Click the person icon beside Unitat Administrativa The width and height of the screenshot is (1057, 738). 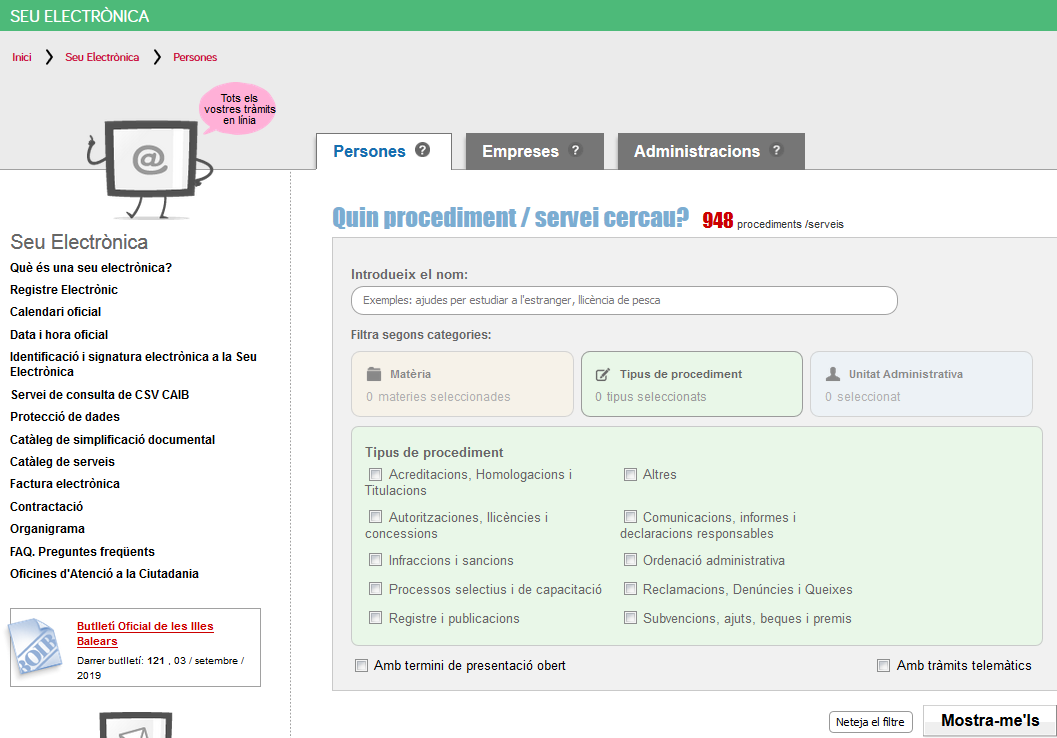click(x=833, y=374)
